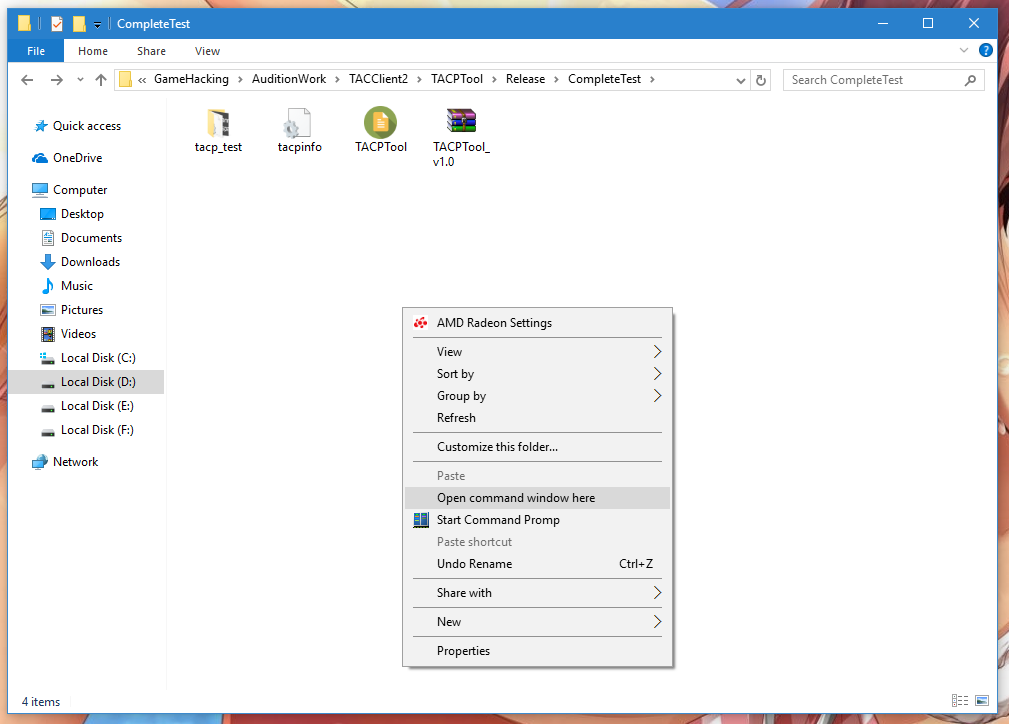This screenshot has width=1009, height=724.
Task: Open the address bar history dropdown
Action: point(741,80)
